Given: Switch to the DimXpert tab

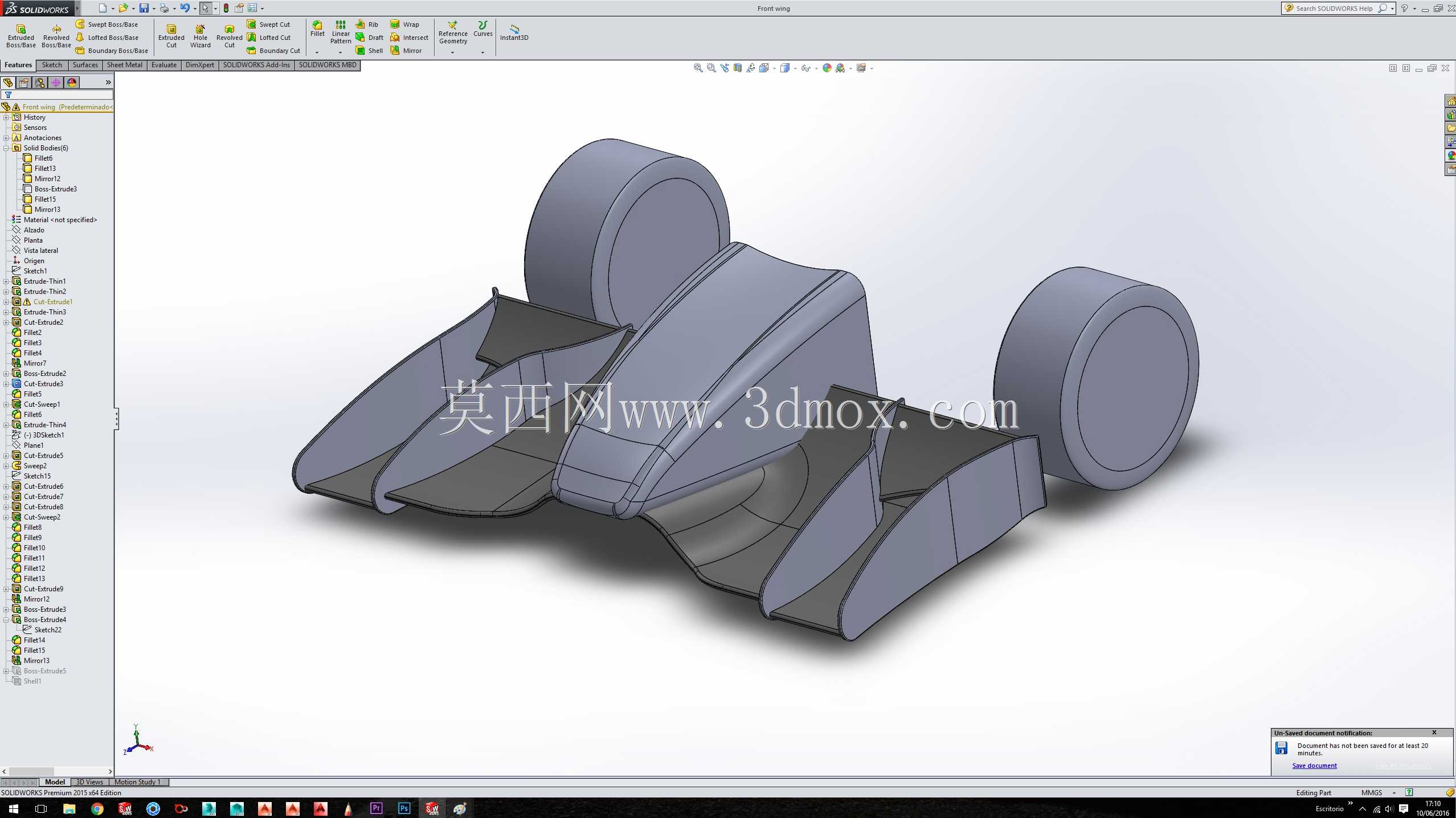Looking at the screenshot, I should 200,65.
